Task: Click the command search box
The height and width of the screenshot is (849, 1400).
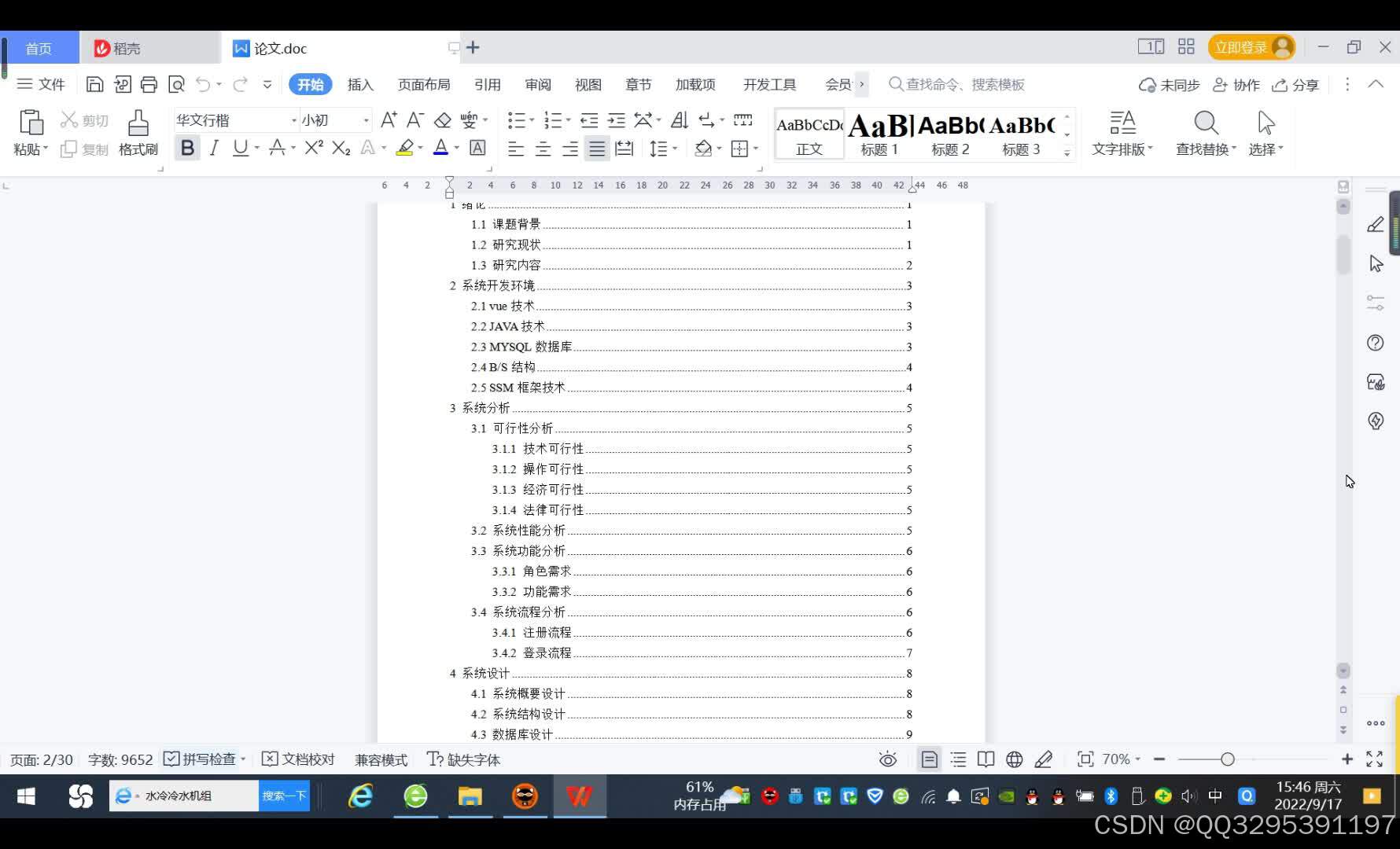Action: click(x=957, y=84)
